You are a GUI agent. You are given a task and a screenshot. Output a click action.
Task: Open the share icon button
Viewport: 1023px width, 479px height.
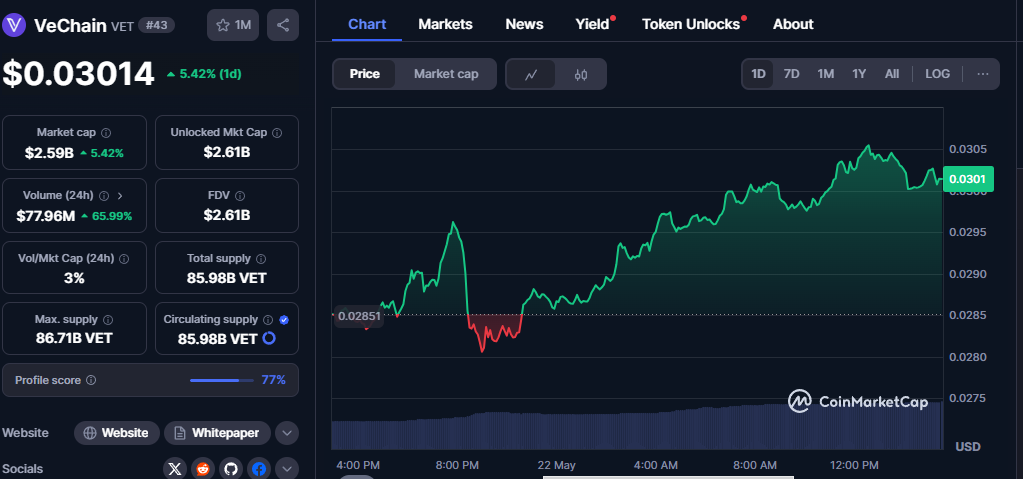[283, 25]
